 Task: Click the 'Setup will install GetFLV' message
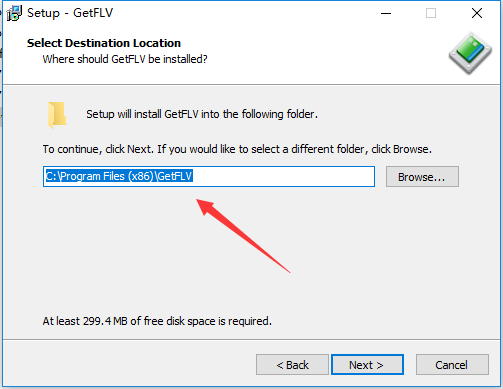[202, 114]
